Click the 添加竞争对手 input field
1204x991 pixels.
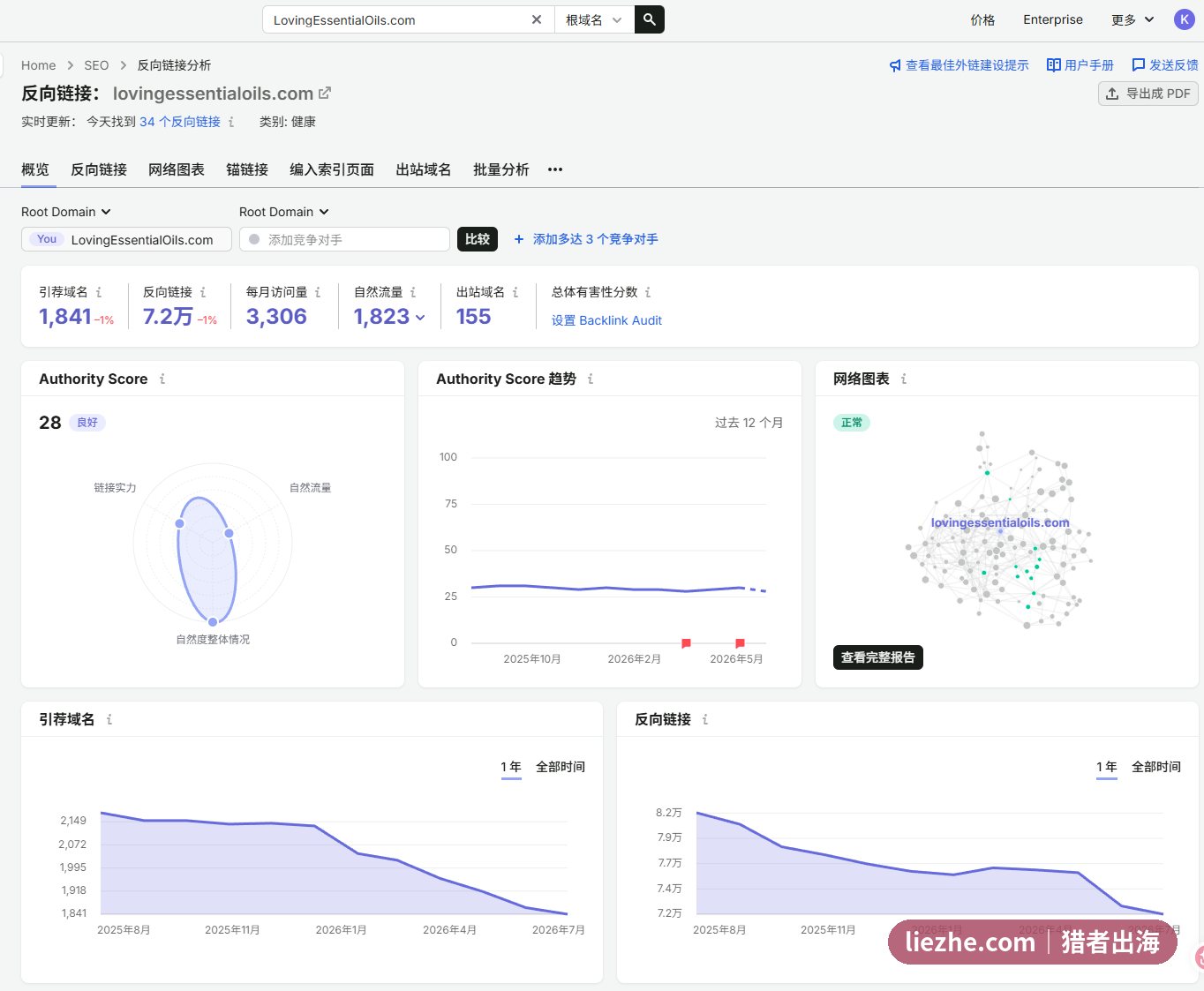(x=344, y=239)
